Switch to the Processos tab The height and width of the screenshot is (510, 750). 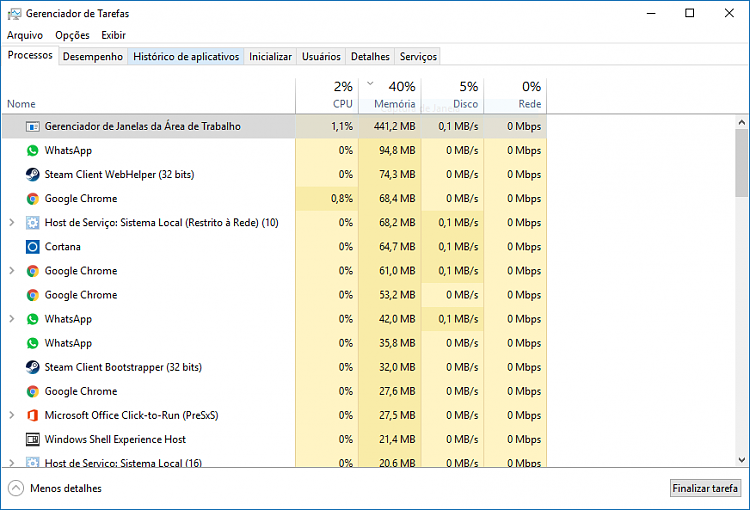30,55
